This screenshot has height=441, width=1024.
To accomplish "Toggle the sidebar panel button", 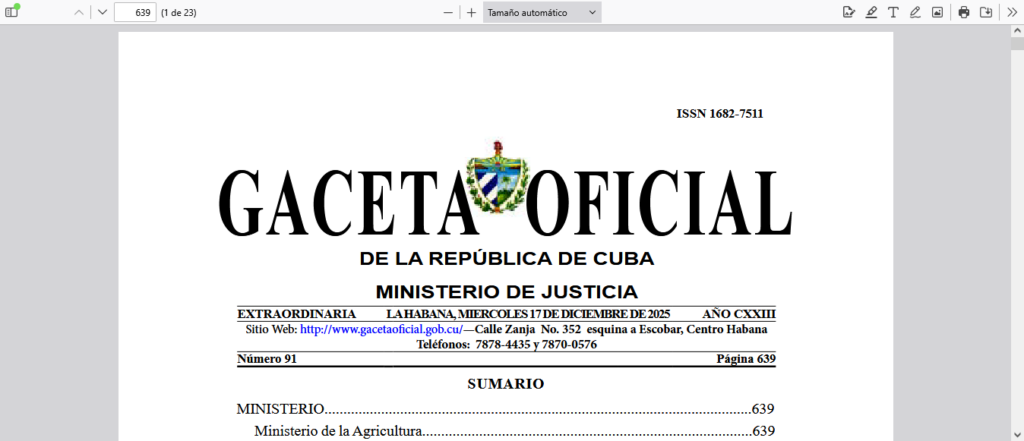I will [12, 12].
